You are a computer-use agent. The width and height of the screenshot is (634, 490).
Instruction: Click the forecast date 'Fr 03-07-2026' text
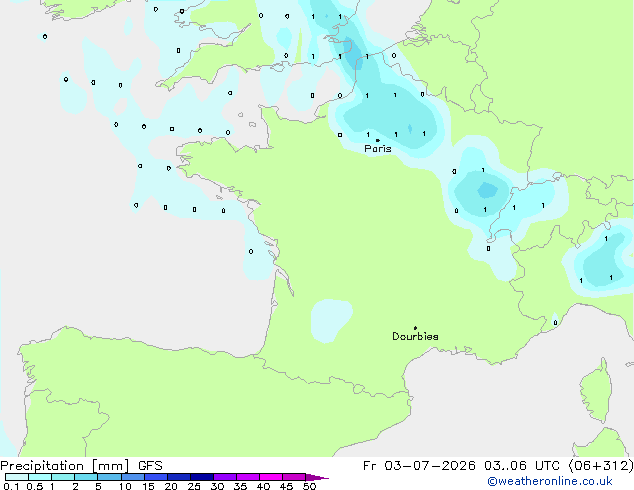pos(419,466)
